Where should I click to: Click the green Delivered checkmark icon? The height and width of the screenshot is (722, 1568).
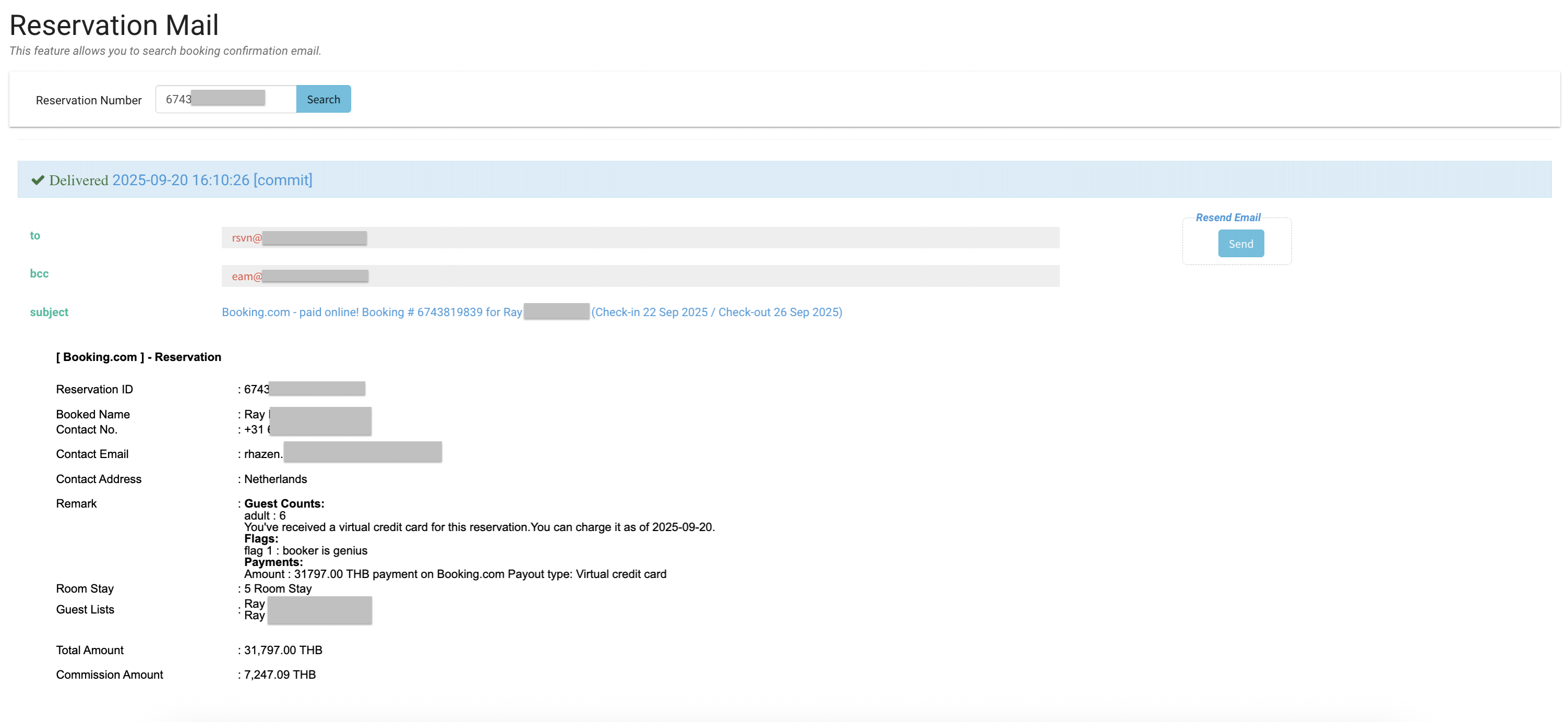38,180
